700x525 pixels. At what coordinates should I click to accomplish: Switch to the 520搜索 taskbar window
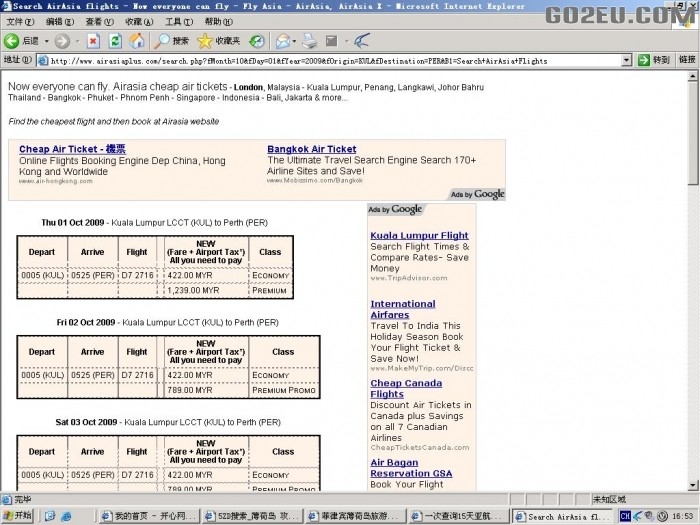[252, 516]
